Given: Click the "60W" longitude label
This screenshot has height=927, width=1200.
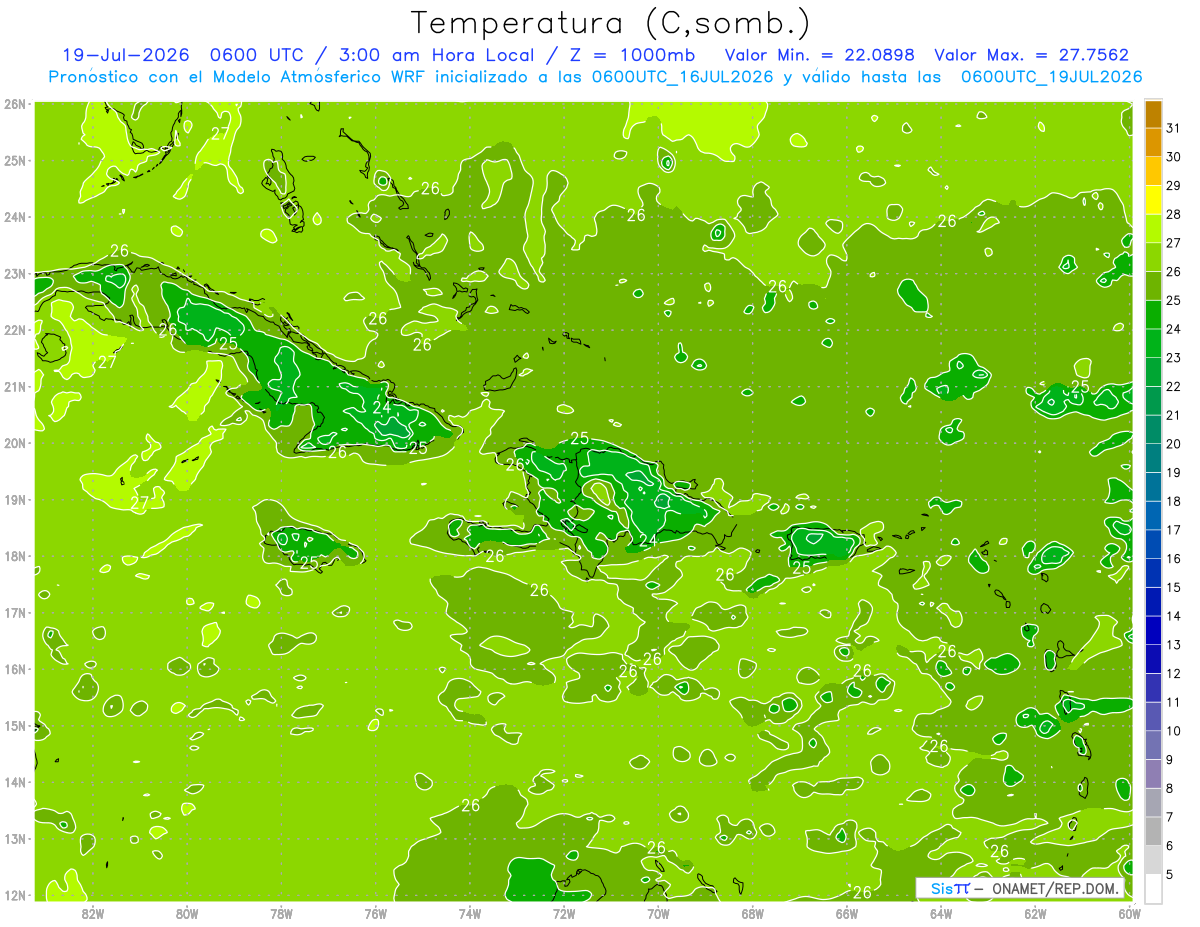Looking at the screenshot, I should point(1130,913).
